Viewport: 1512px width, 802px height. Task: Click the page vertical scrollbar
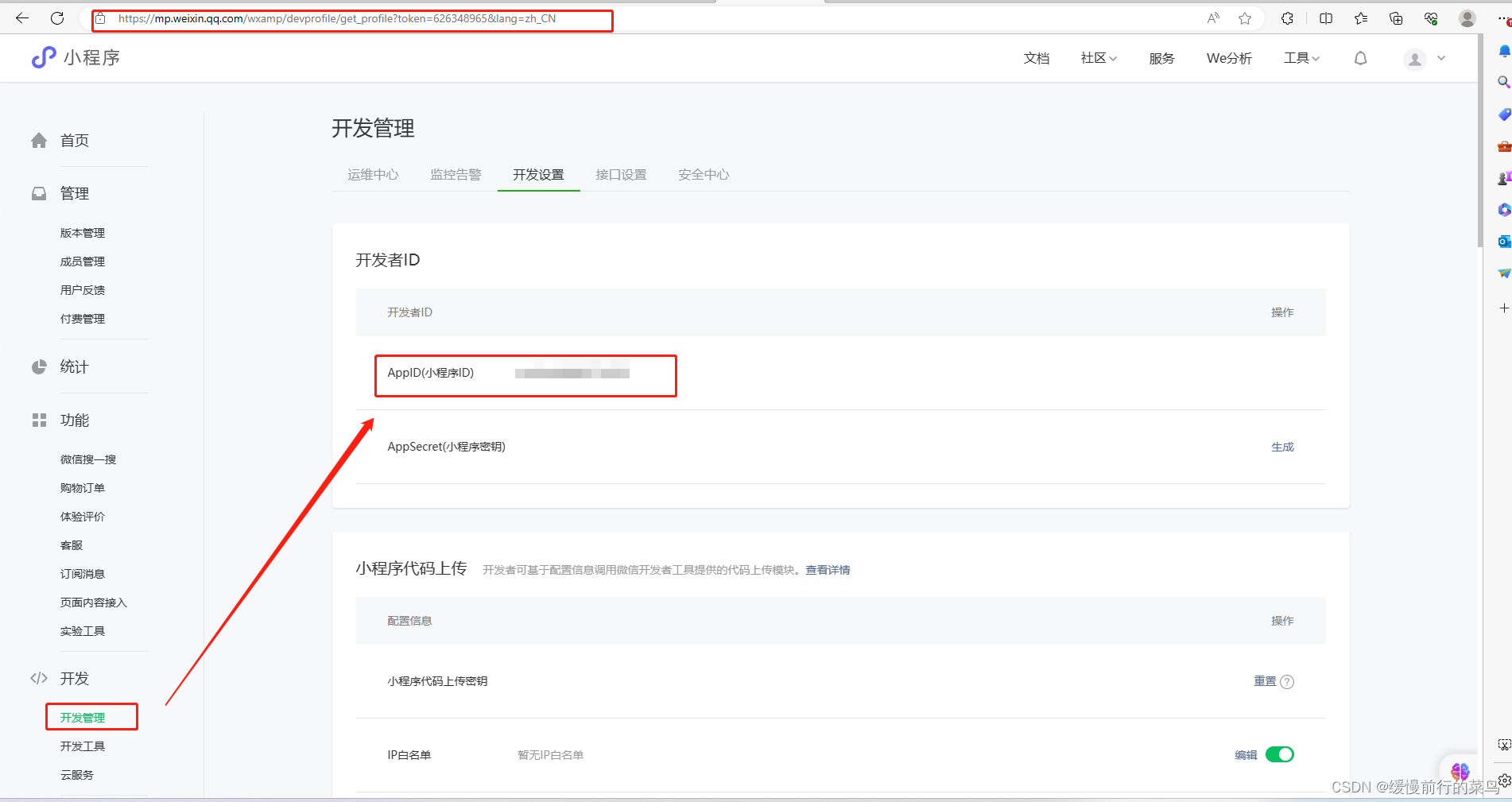pos(1479,141)
